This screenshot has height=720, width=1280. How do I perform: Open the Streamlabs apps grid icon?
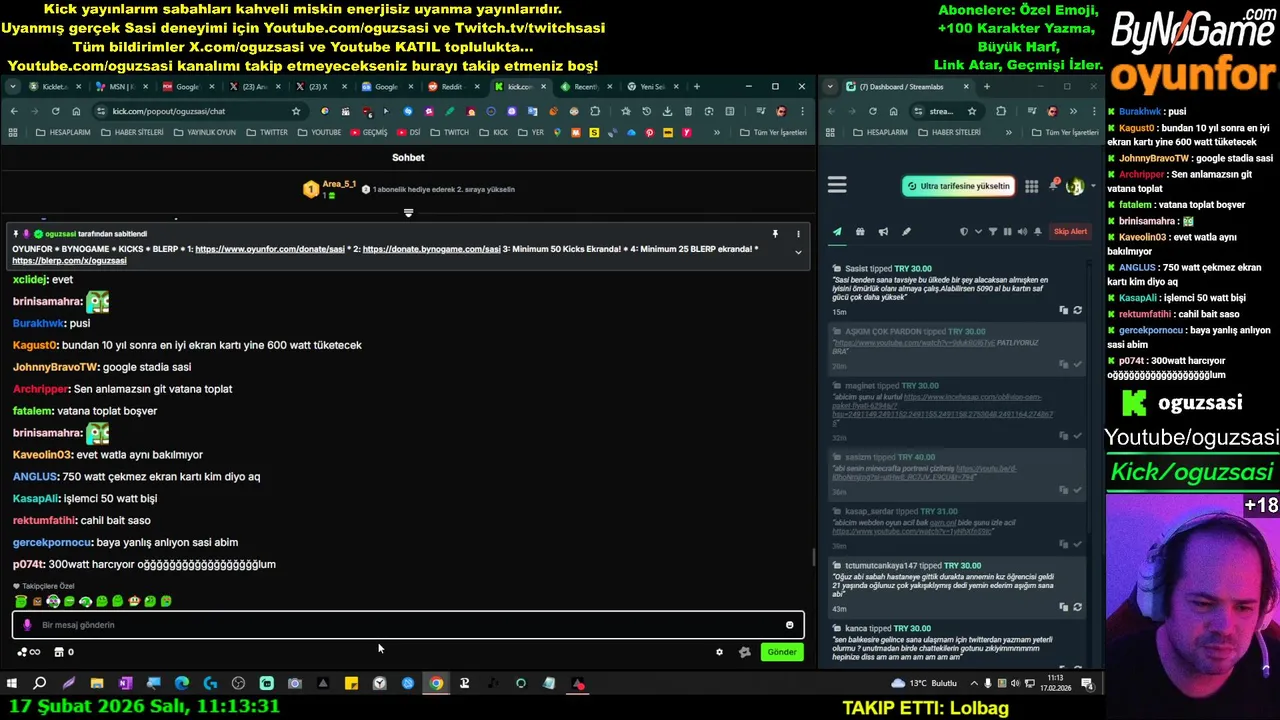[x=1031, y=186]
